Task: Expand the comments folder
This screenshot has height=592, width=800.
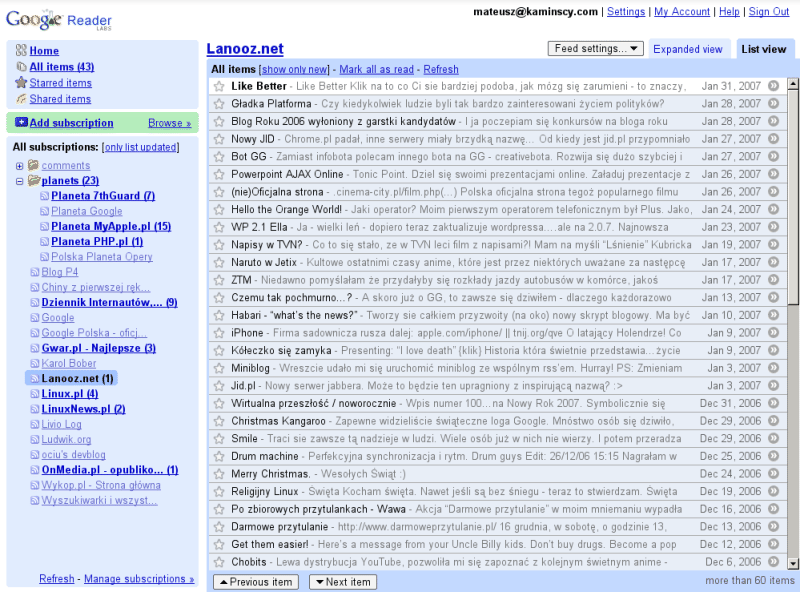Action: [19, 166]
